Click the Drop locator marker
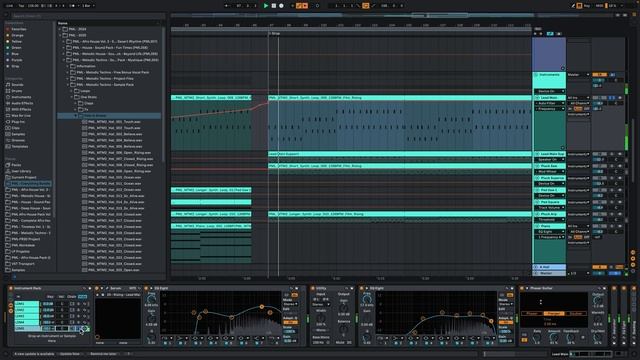This screenshot has width=640, height=360. [274, 33]
